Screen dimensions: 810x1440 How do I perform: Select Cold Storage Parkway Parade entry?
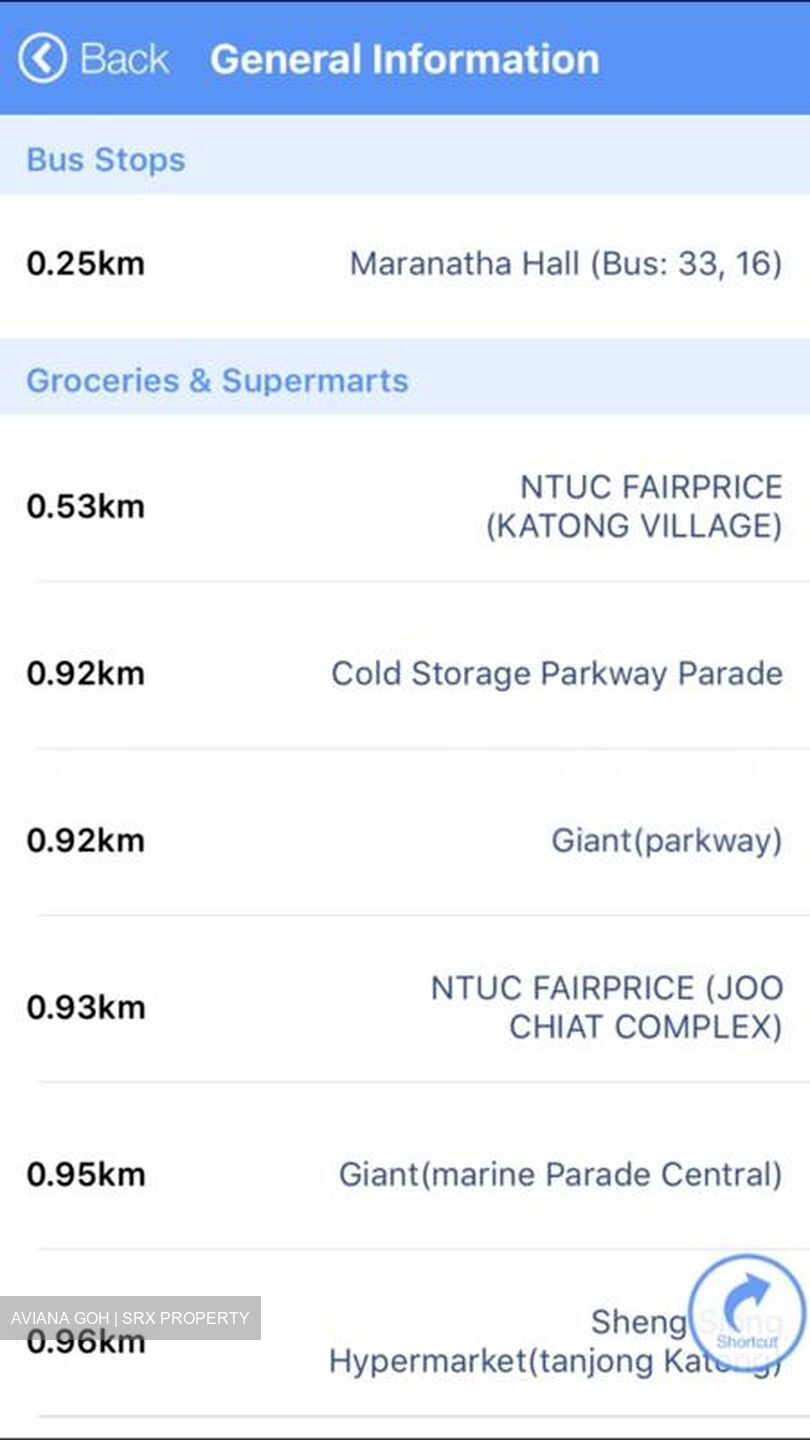[x=405, y=673]
